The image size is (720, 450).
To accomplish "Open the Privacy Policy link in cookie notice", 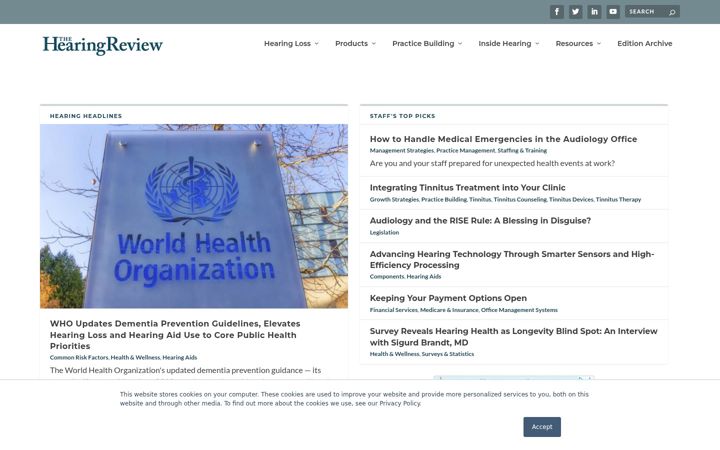I will point(399,404).
